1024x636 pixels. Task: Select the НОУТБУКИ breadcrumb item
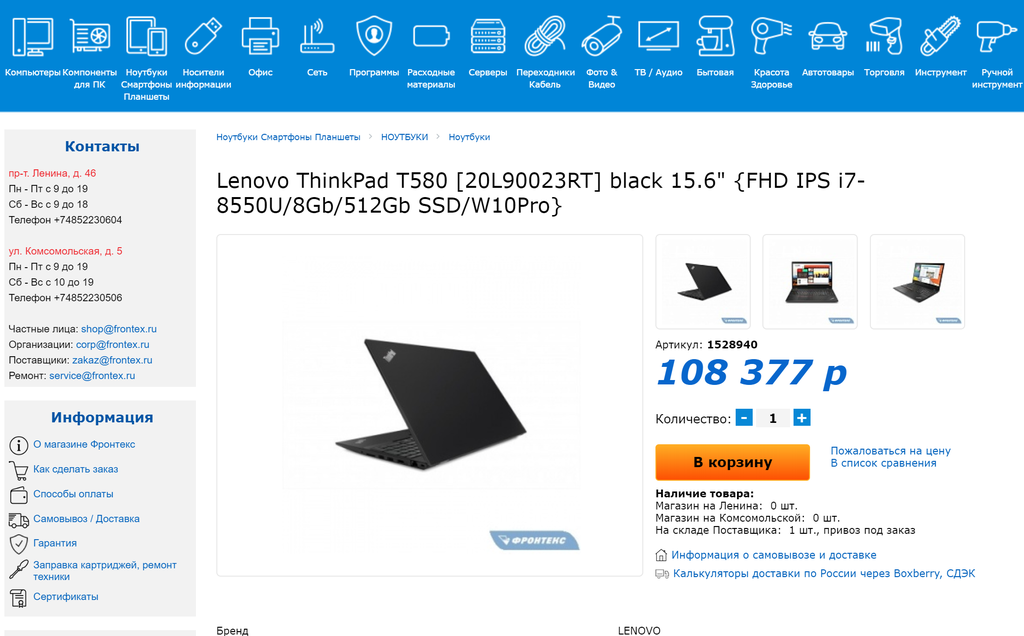click(x=404, y=137)
